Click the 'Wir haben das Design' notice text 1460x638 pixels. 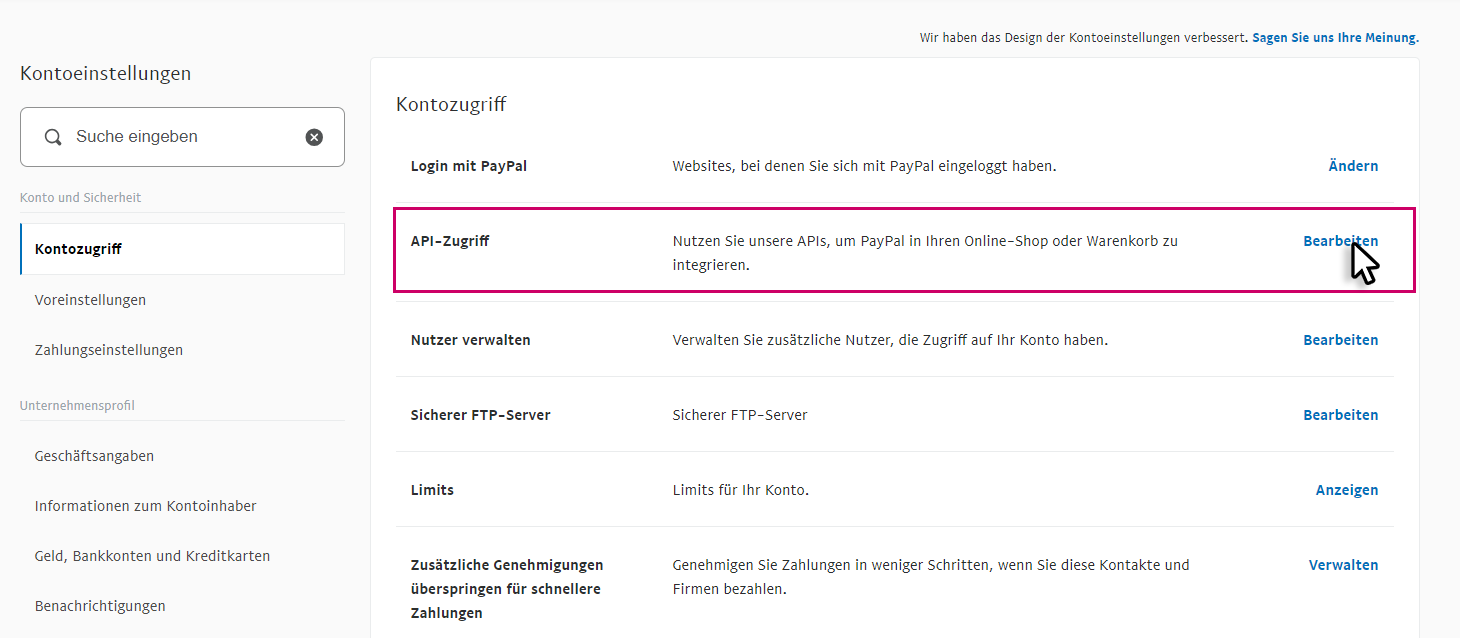coord(1083,38)
